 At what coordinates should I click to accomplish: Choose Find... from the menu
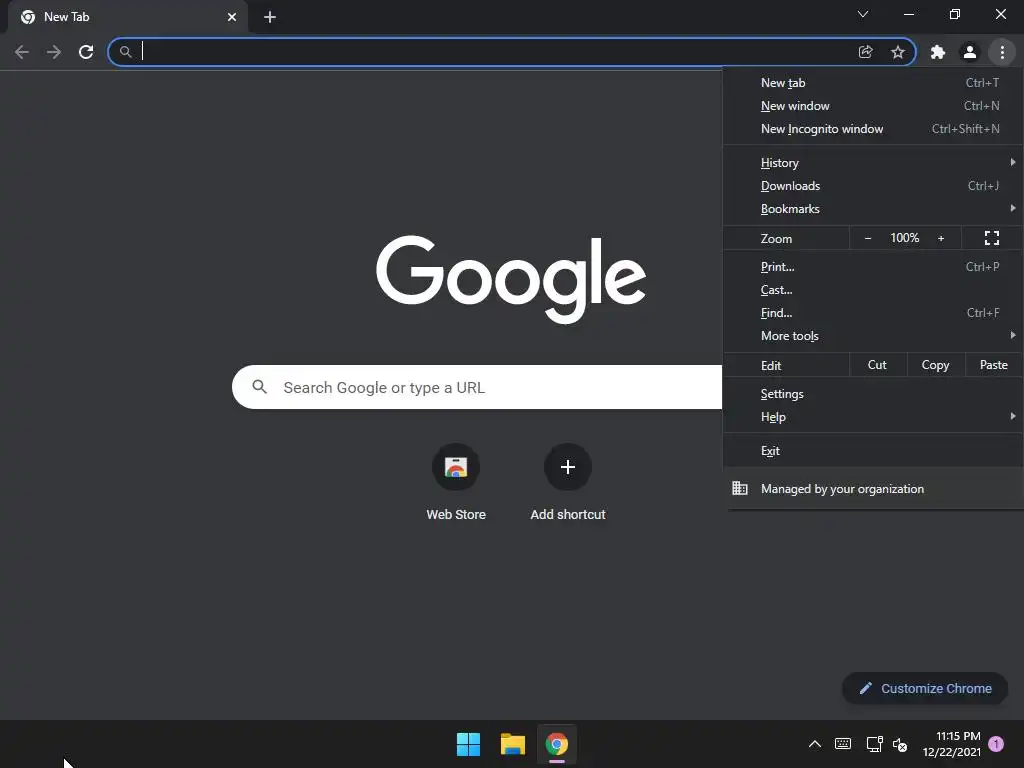tap(872, 313)
